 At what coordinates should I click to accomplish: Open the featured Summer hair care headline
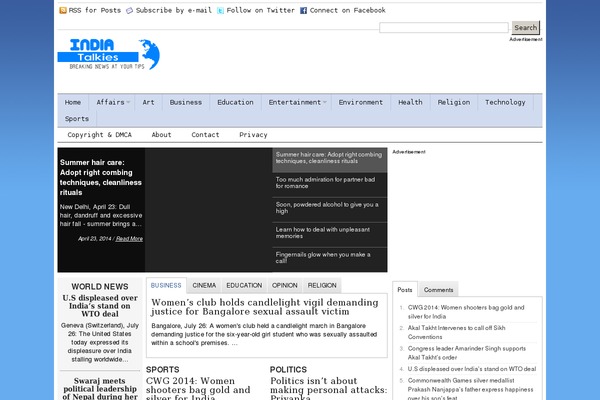[x=101, y=177]
